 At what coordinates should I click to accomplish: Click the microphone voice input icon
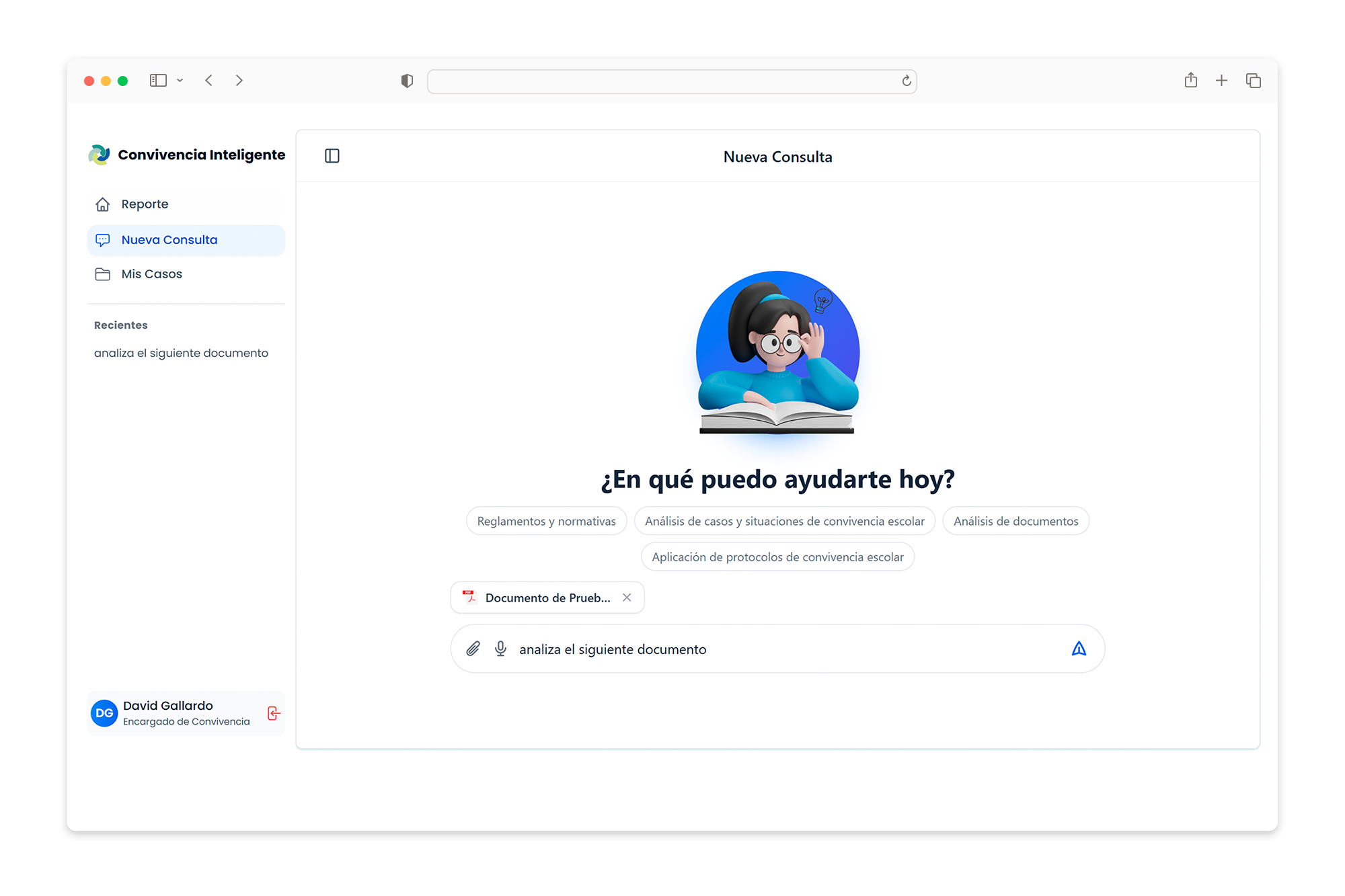(500, 649)
